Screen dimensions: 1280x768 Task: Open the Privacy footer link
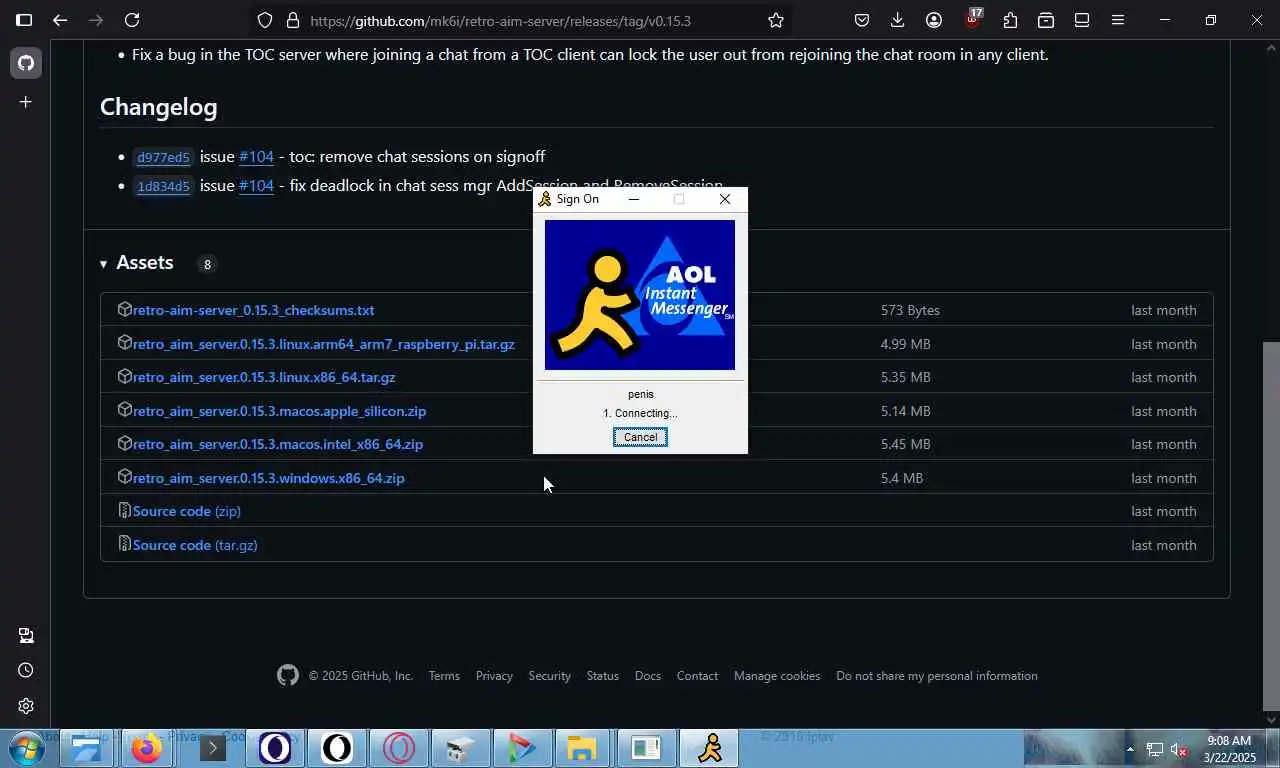click(494, 676)
